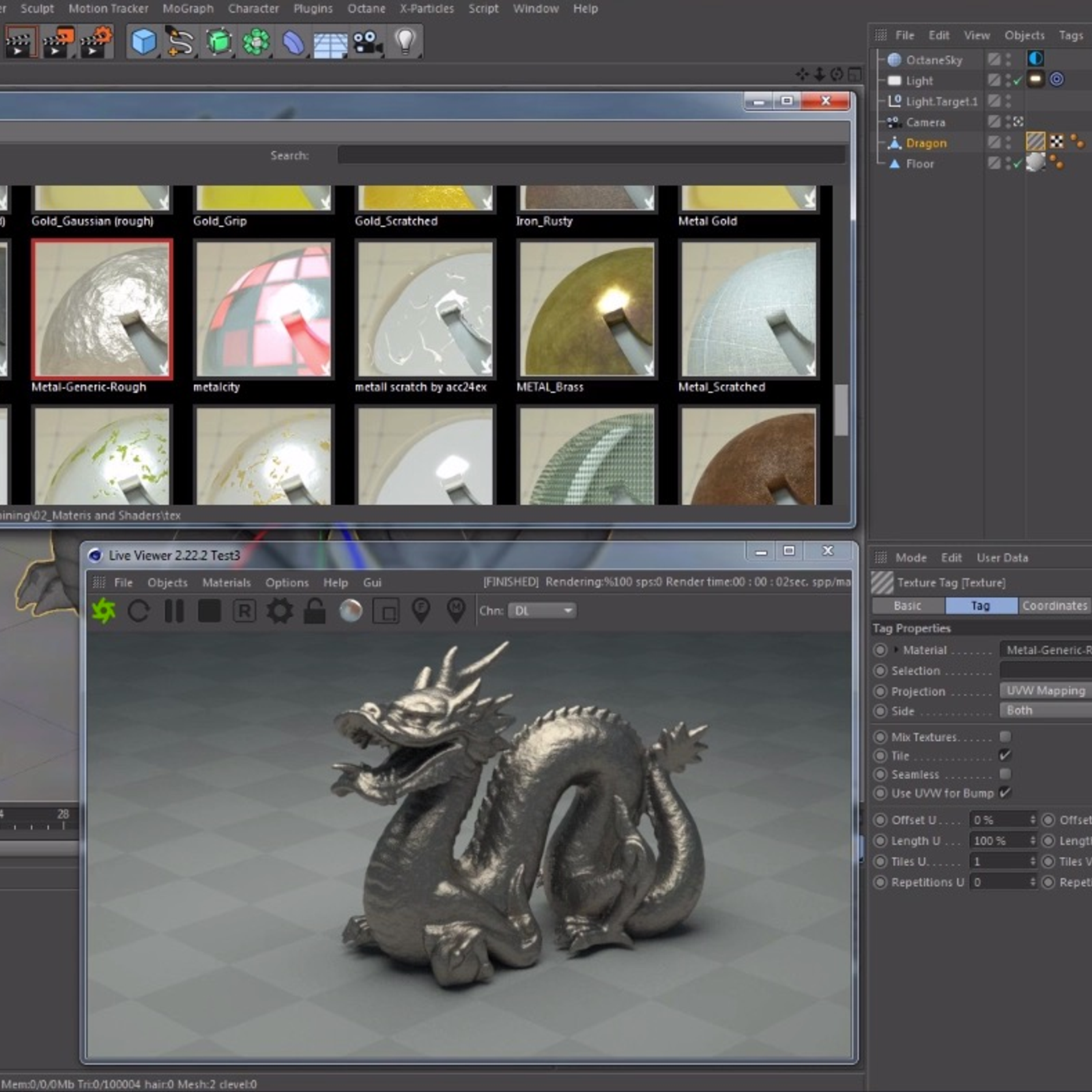The height and width of the screenshot is (1092, 1092).
Task: Select the metalcity material thumbnail
Action: [x=263, y=308]
